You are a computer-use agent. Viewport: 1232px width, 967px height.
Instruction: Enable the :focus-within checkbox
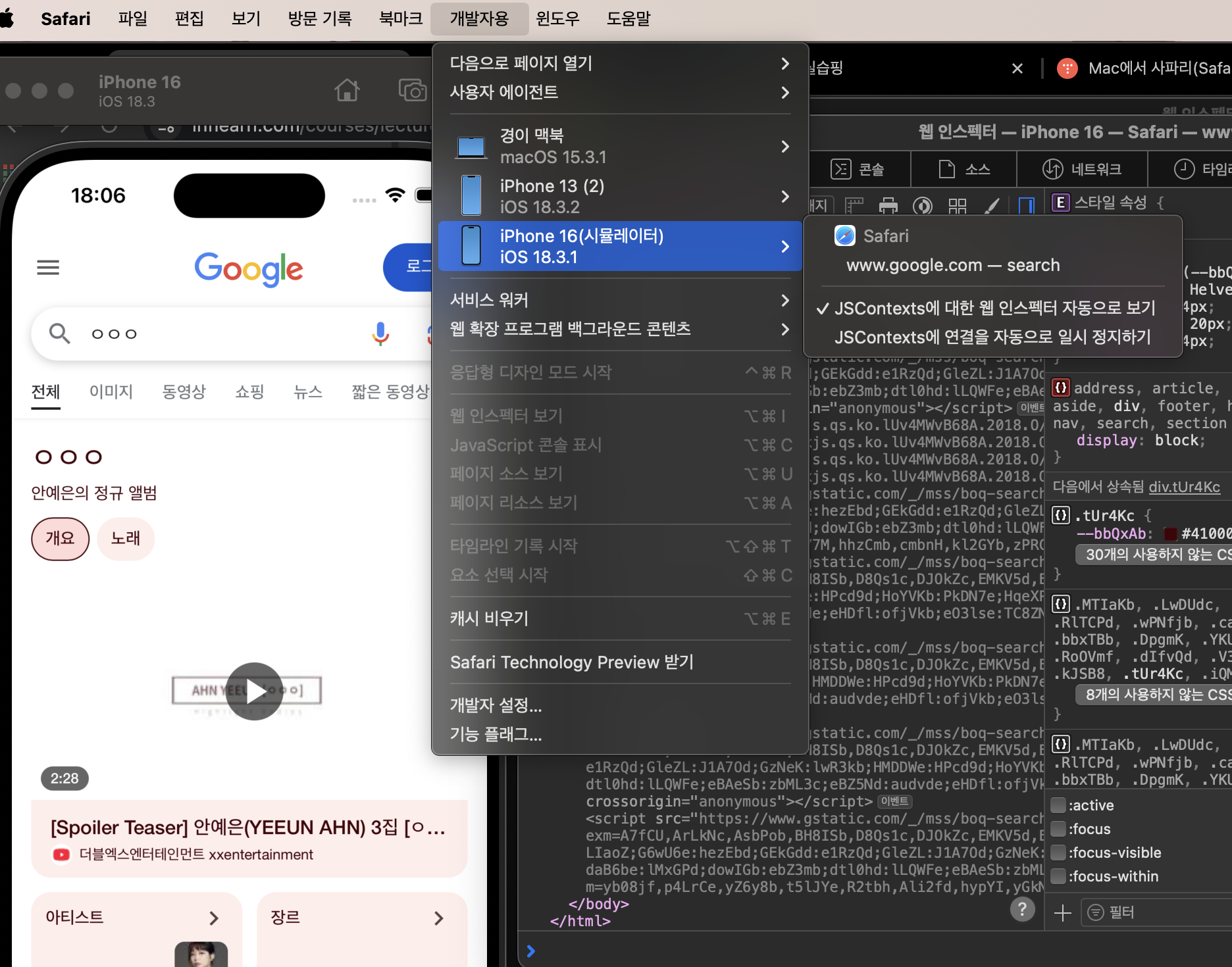point(1058,876)
